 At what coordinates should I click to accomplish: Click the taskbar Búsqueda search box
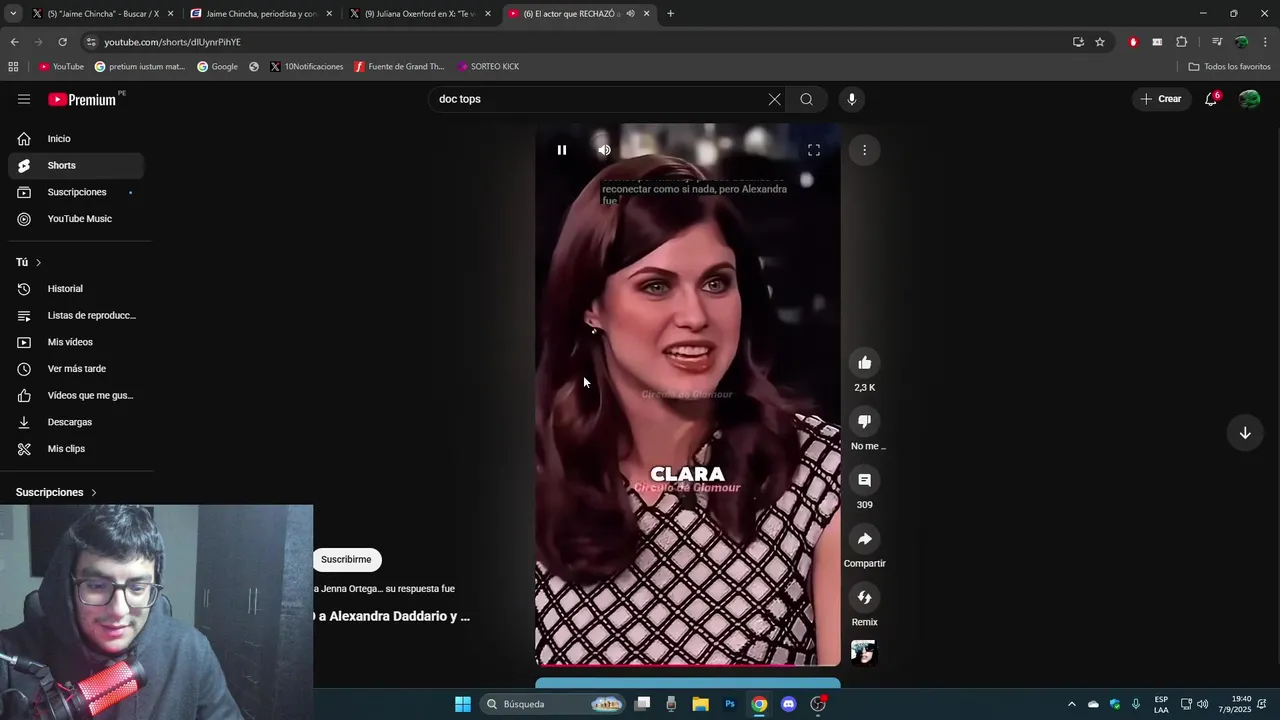tap(552, 704)
